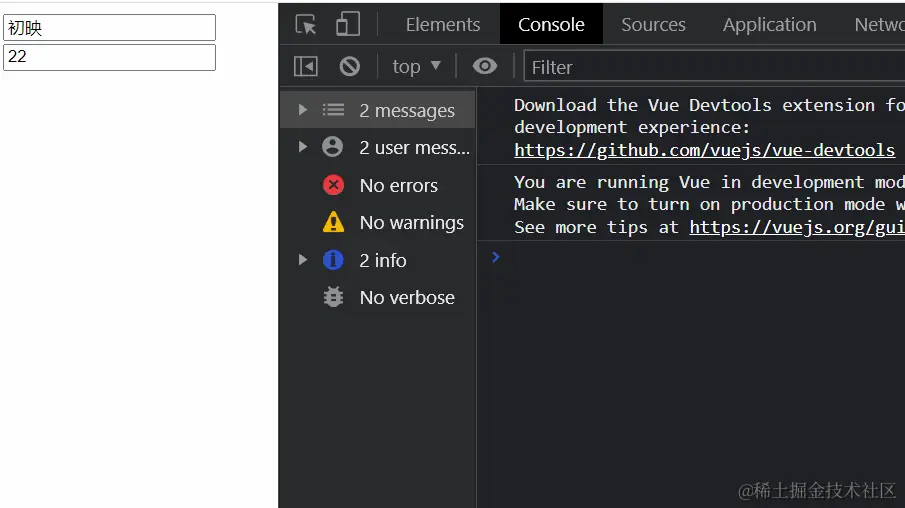
Task: Expand the 2 info group arrow
Action: [302, 260]
